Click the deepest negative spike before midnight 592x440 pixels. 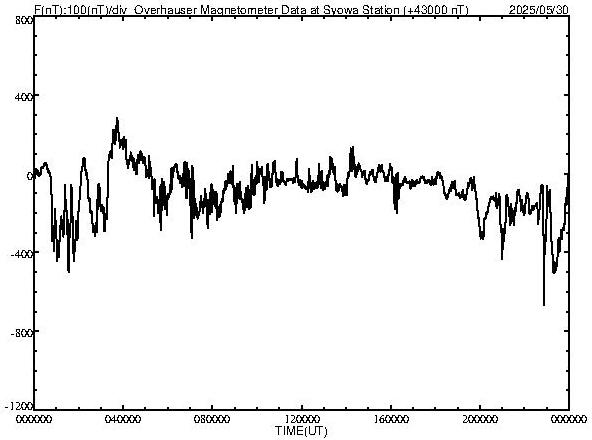coord(544,302)
